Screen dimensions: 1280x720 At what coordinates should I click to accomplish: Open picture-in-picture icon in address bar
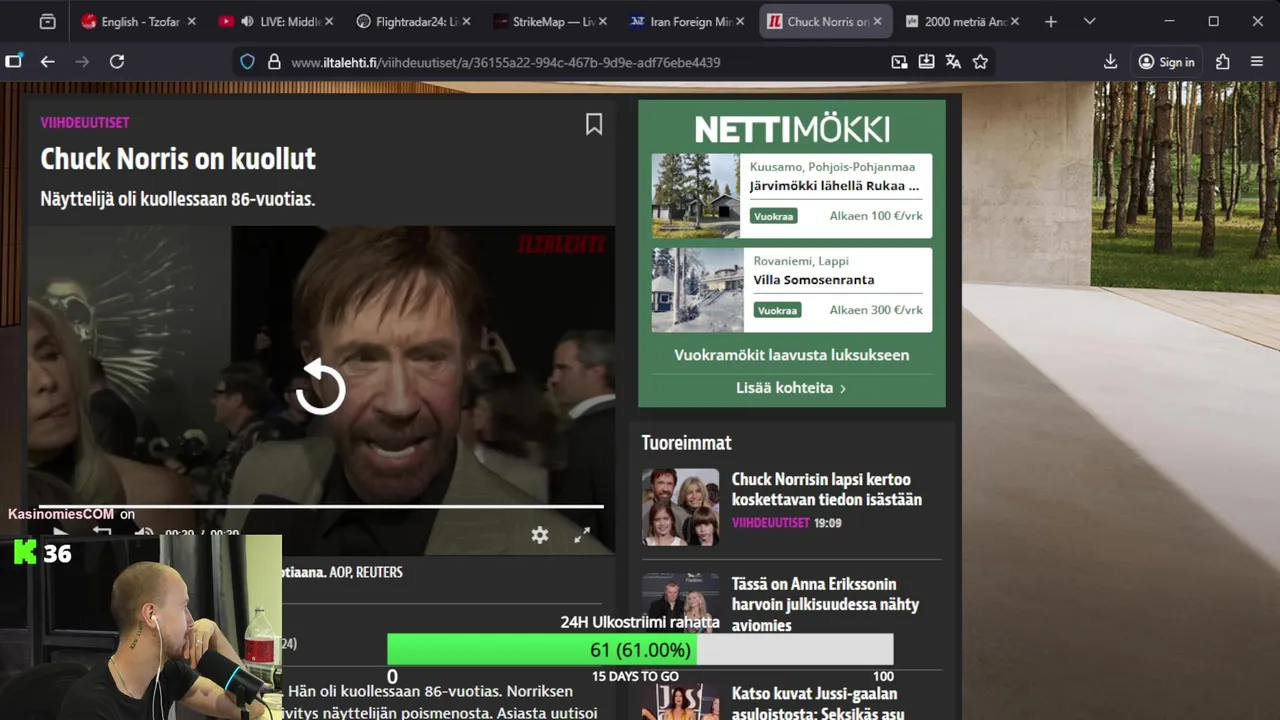click(899, 62)
